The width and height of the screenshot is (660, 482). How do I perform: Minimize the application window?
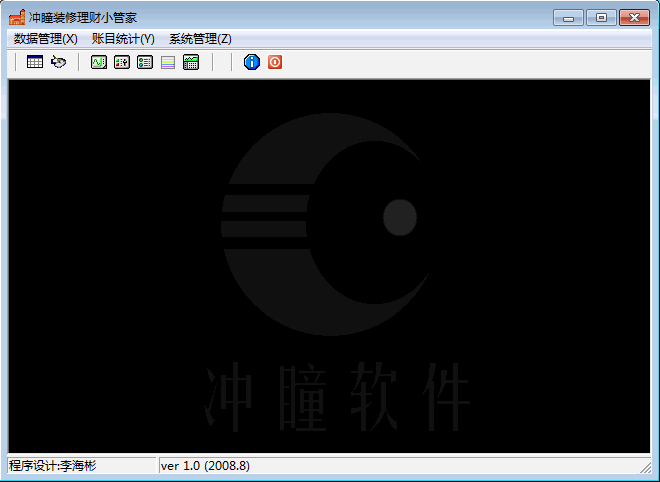coord(568,18)
